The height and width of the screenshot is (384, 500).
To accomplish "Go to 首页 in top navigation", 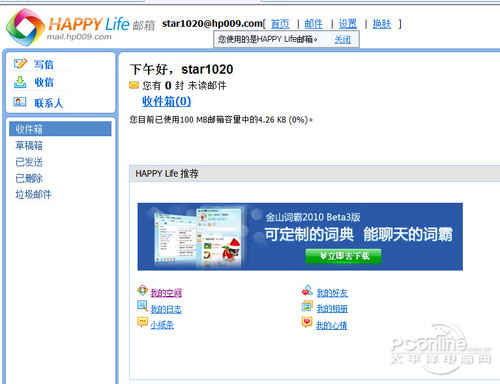I will [280, 24].
